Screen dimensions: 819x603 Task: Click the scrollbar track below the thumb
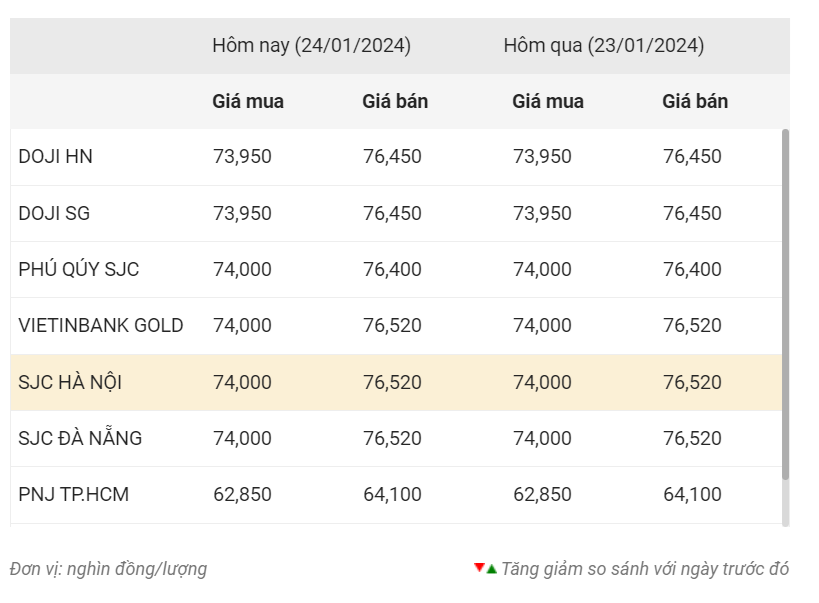pyautogui.click(x=785, y=503)
